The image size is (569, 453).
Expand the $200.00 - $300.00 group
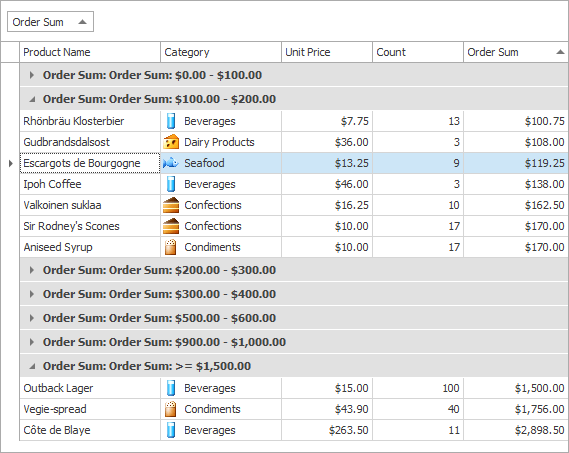[x=32, y=270]
